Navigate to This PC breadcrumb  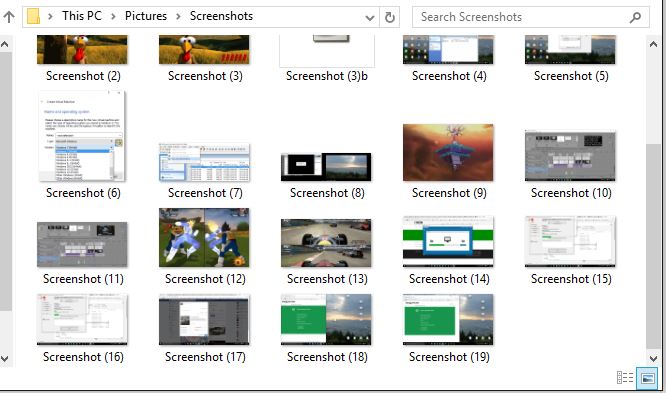(82, 16)
